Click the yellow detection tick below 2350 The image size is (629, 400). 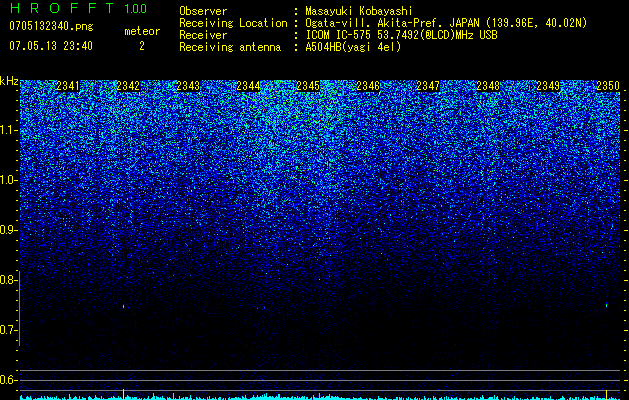point(607,393)
